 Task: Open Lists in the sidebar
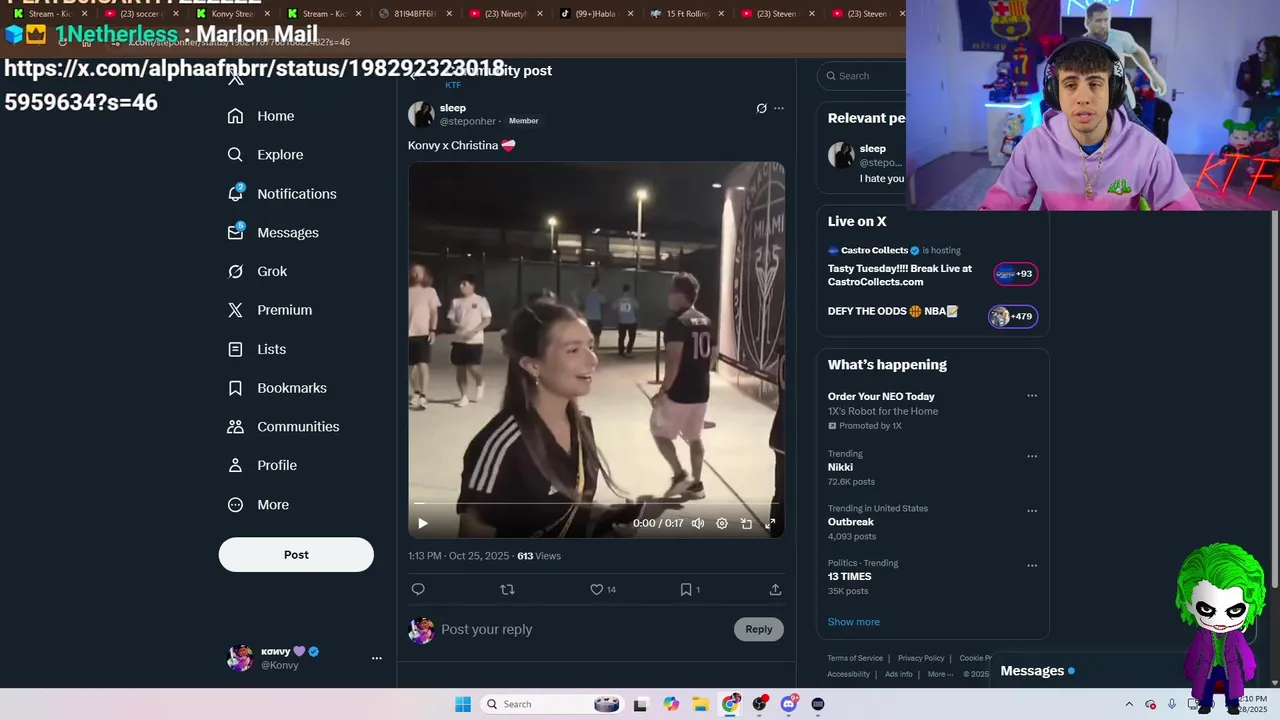257,349
